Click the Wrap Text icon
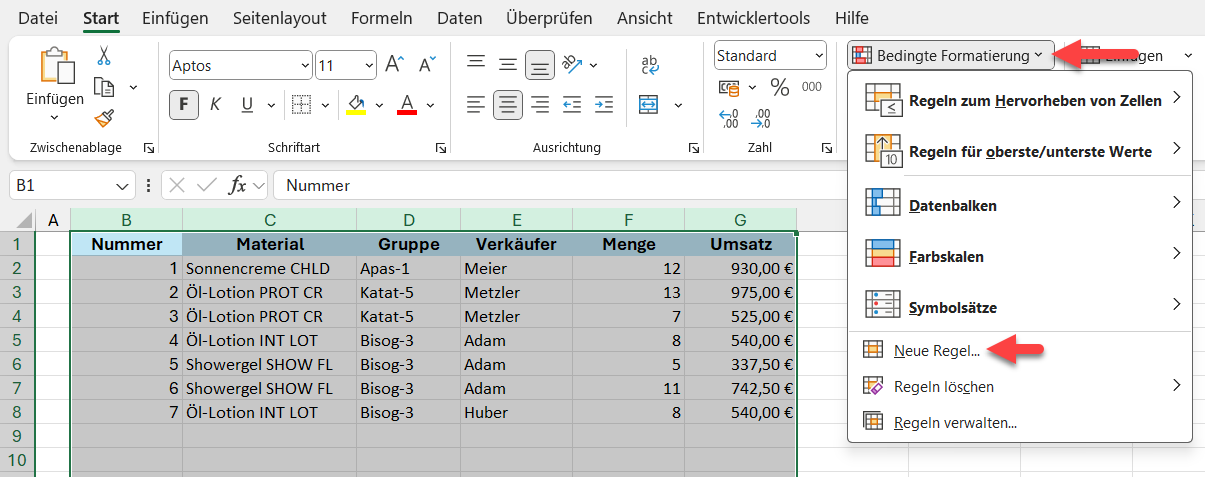1205x477 pixels. [650, 65]
